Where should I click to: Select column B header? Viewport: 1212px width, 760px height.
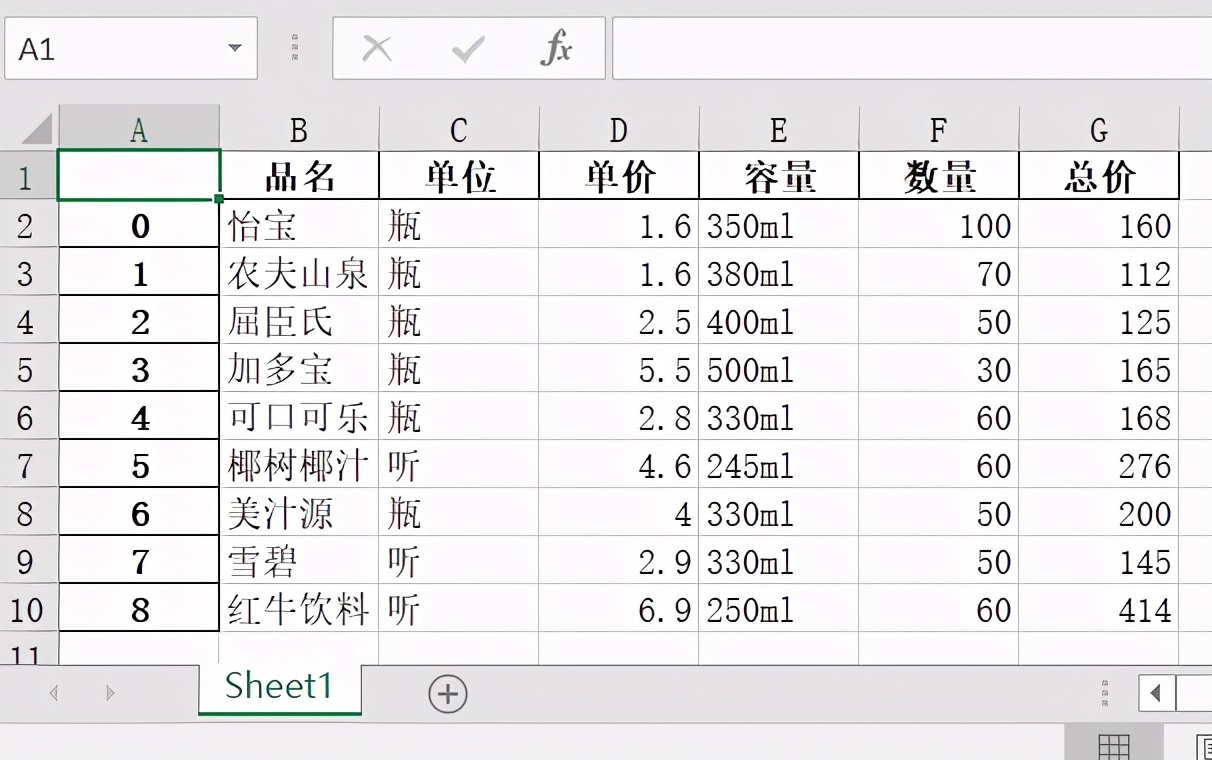pos(299,128)
